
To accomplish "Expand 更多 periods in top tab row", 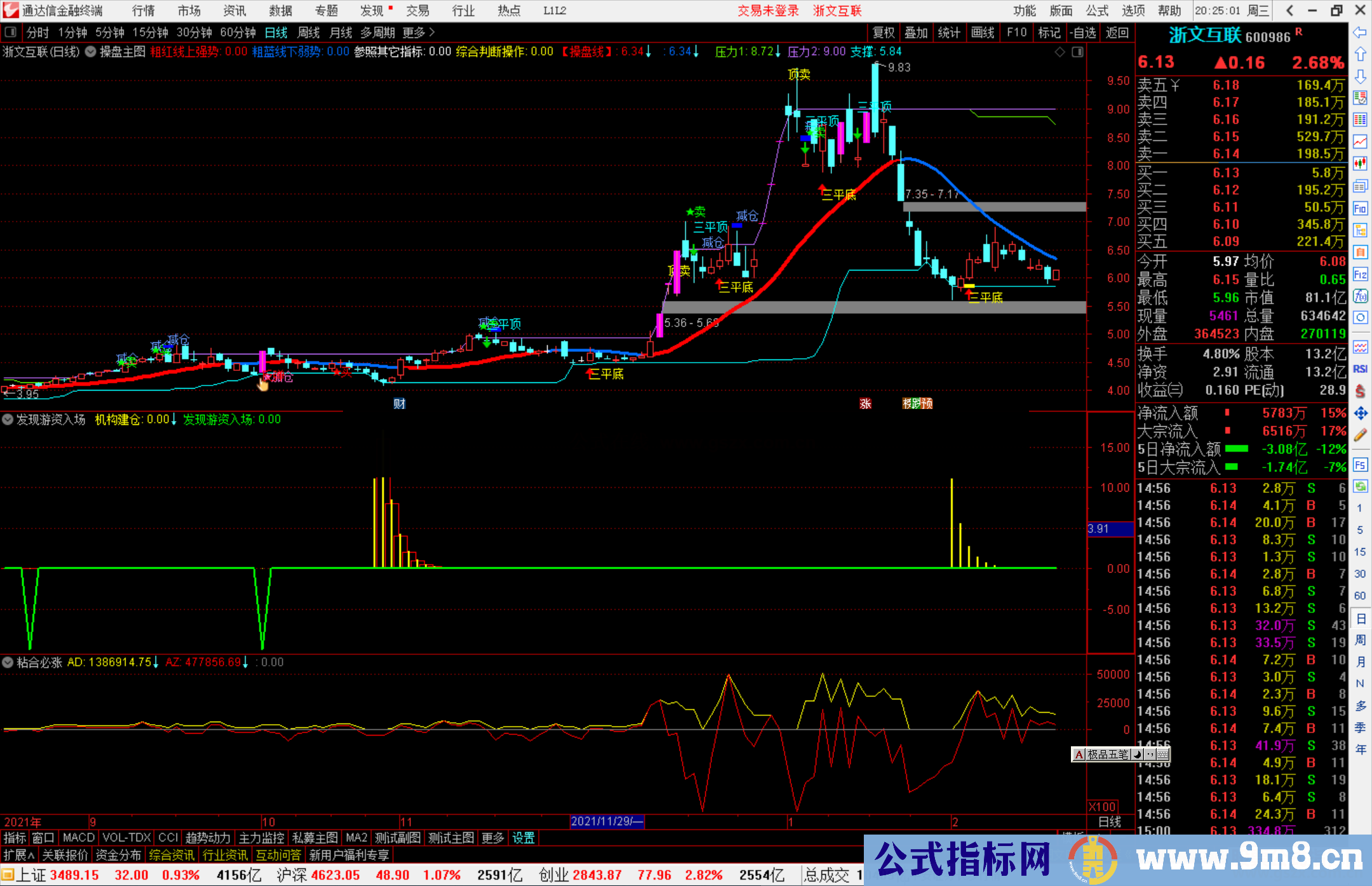I will tap(419, 32).
